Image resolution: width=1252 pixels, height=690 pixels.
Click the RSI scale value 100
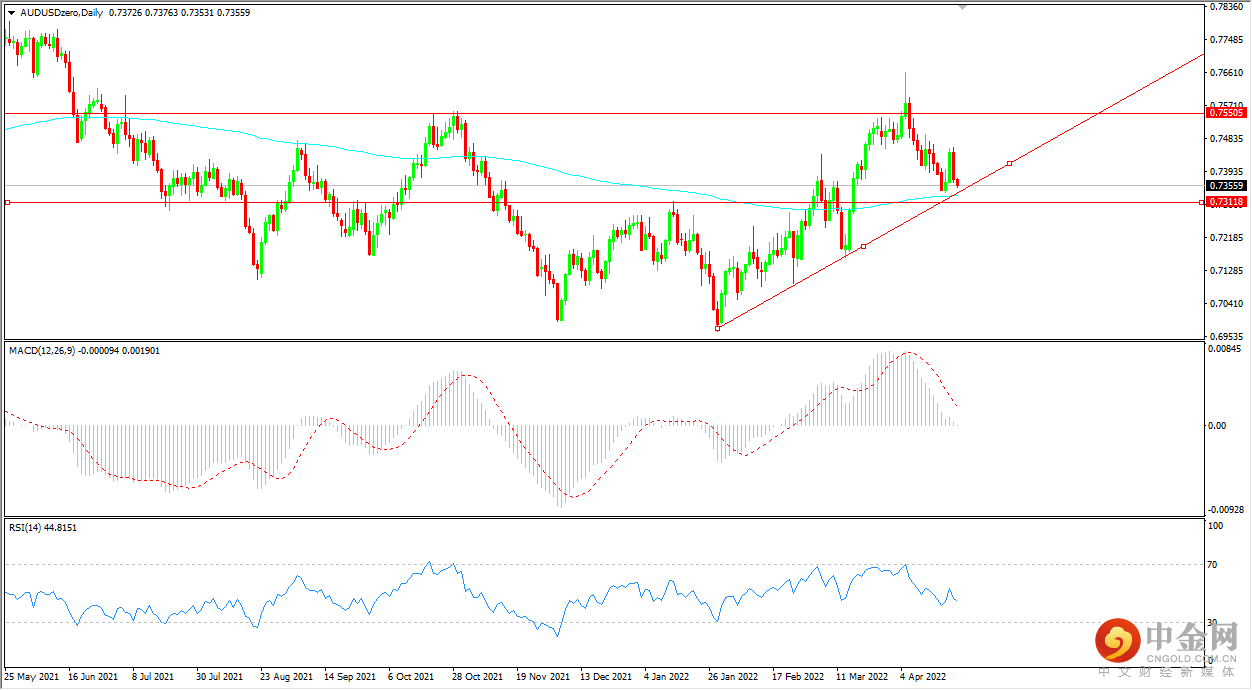point(1217,524)
